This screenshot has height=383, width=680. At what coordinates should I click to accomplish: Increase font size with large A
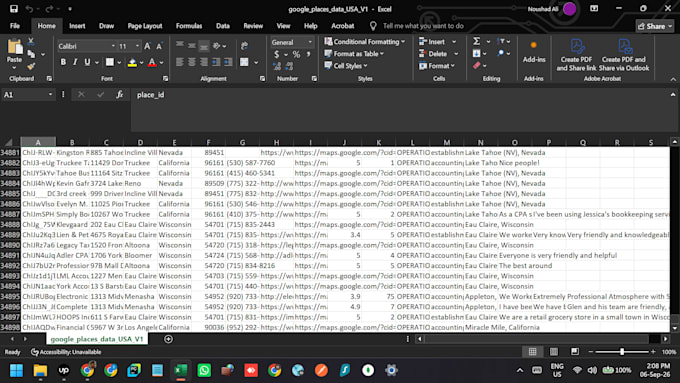[147, 46]
